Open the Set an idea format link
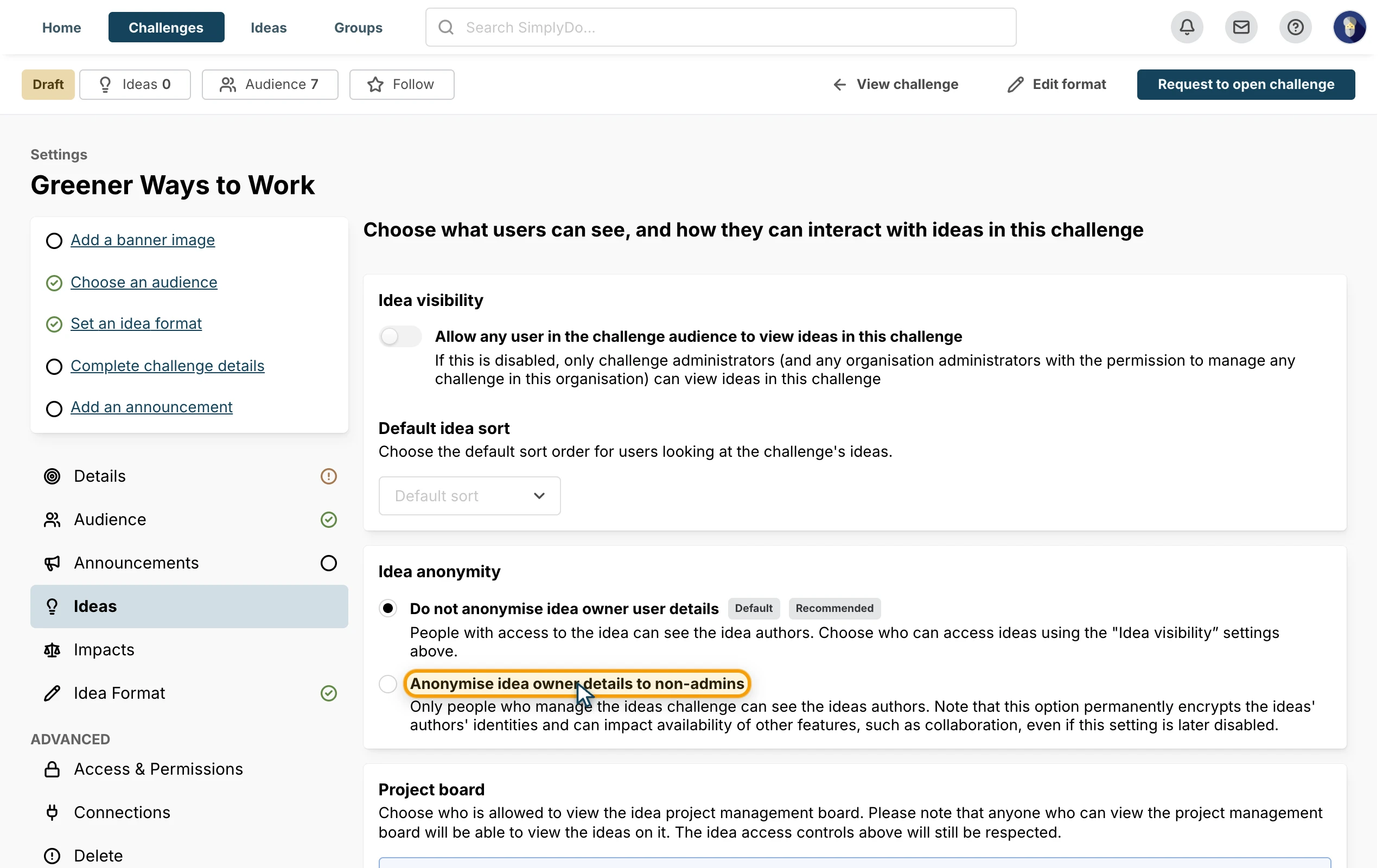This screenshot has width=1389, height=868. tap(136, 324)
